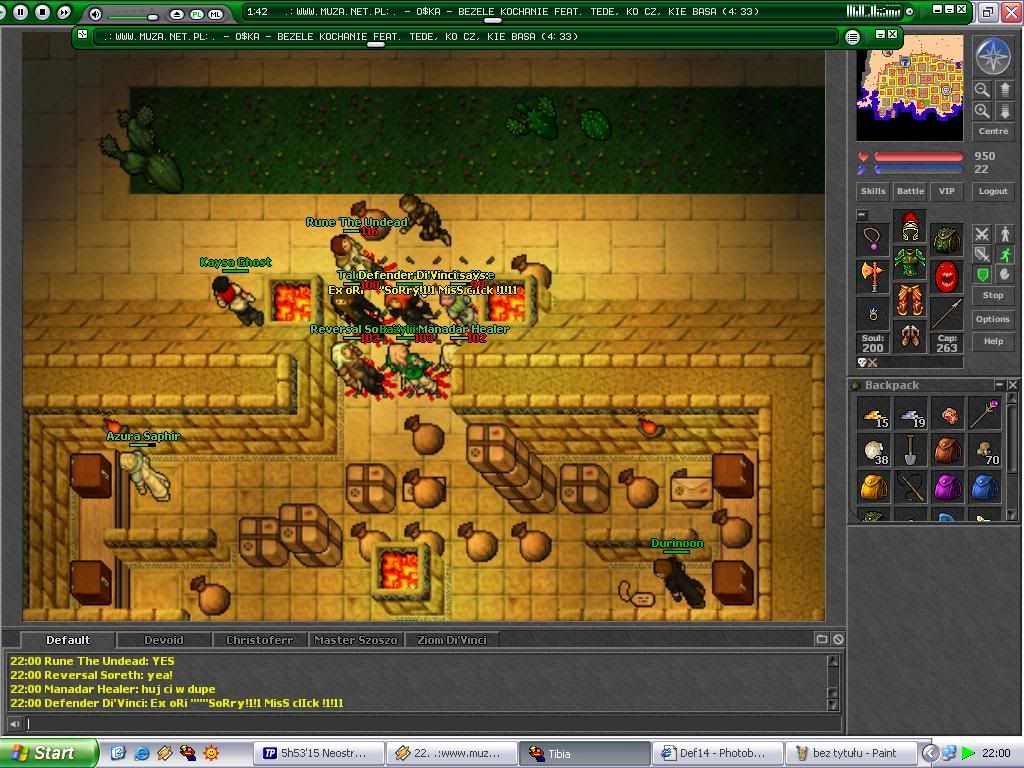Click the green armor slot
Image resolution: width=1024 pixels, height=768 pixels.
click(910, 263)
